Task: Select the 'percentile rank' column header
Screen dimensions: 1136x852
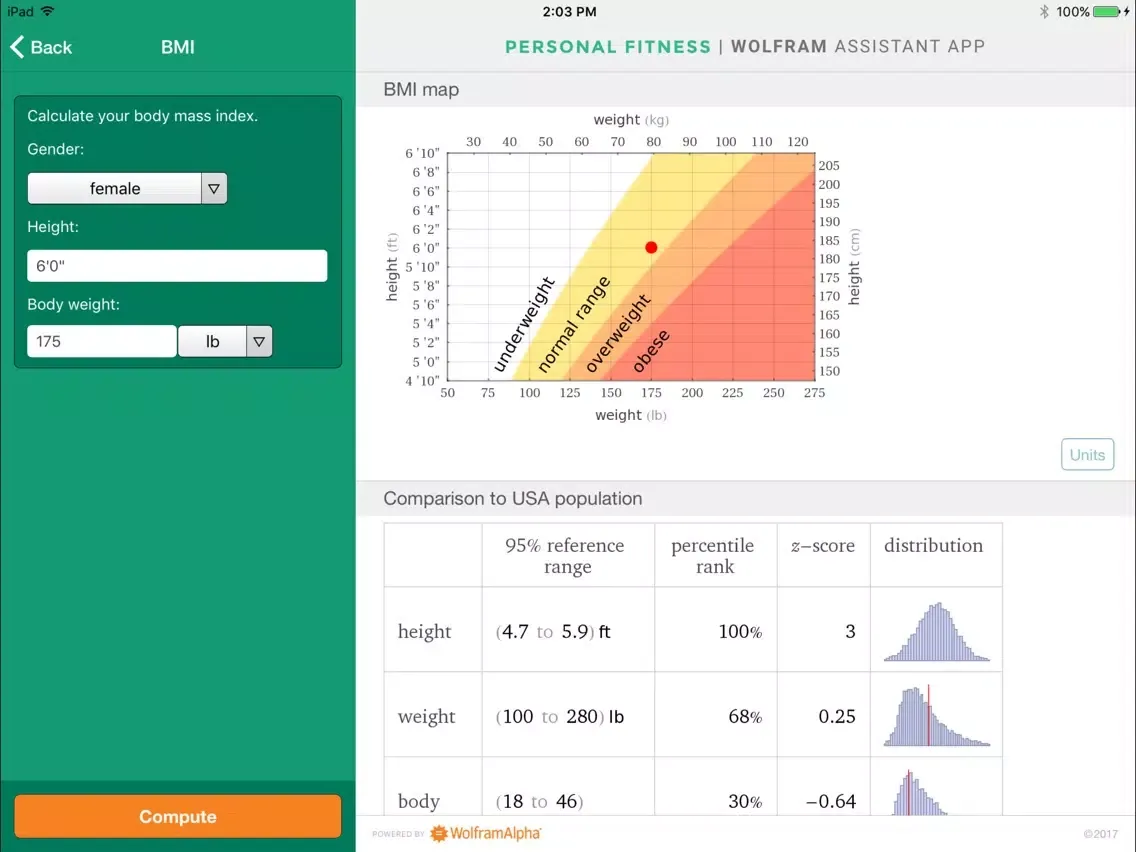Action: point(714,556)
